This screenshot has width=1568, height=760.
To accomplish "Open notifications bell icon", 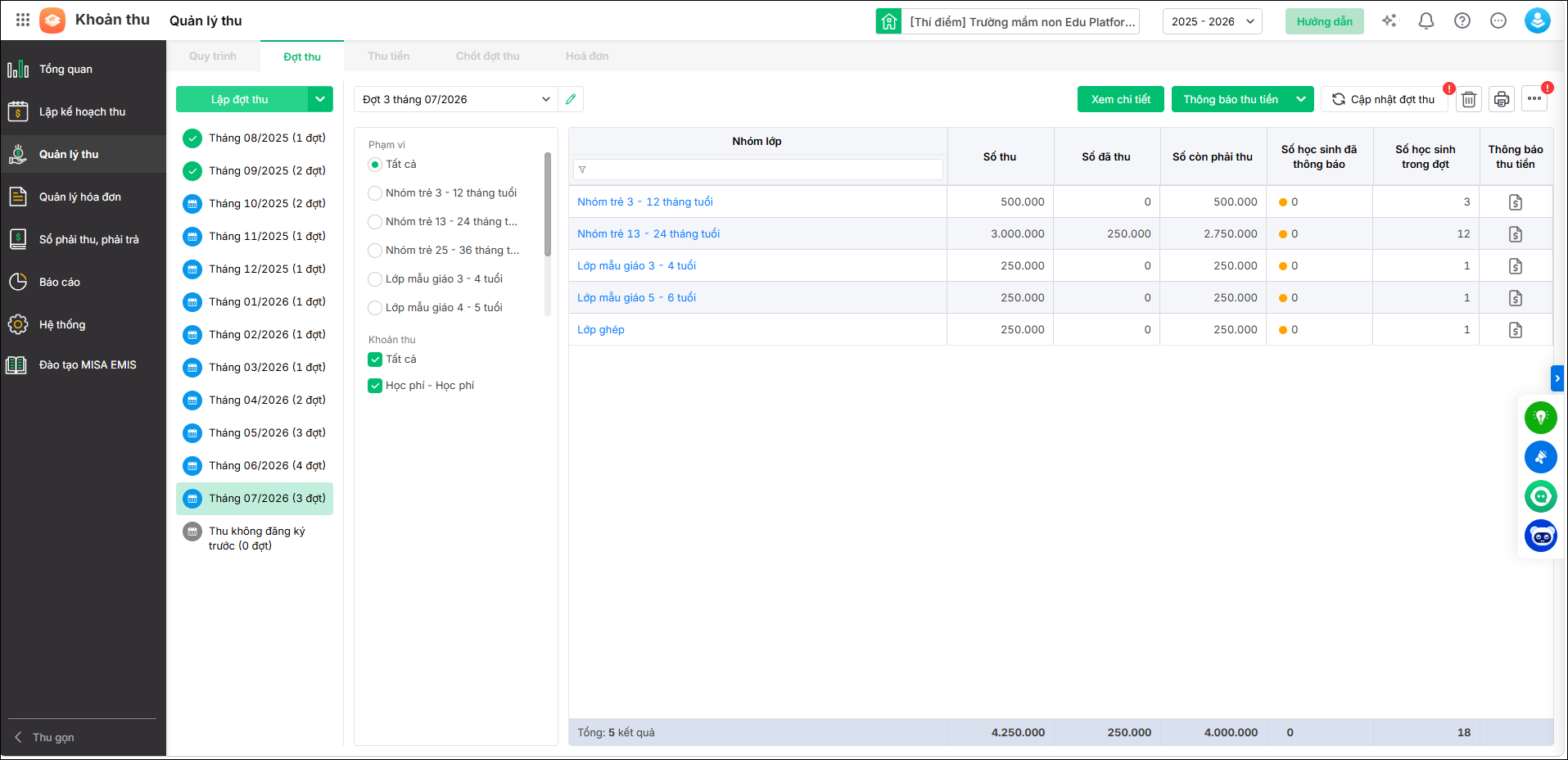I will pyautogui.click(x=1426, y=21).
